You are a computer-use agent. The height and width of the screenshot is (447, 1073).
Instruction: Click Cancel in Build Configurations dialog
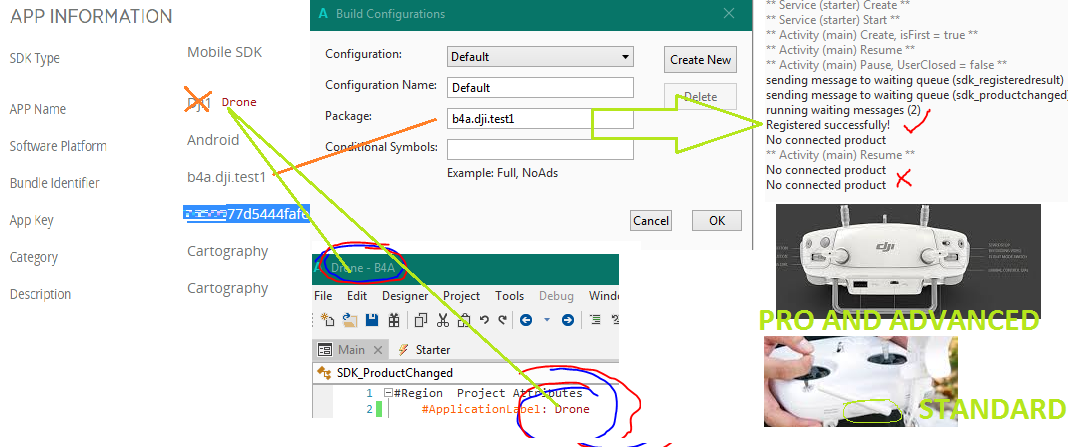tap(651, 220)
